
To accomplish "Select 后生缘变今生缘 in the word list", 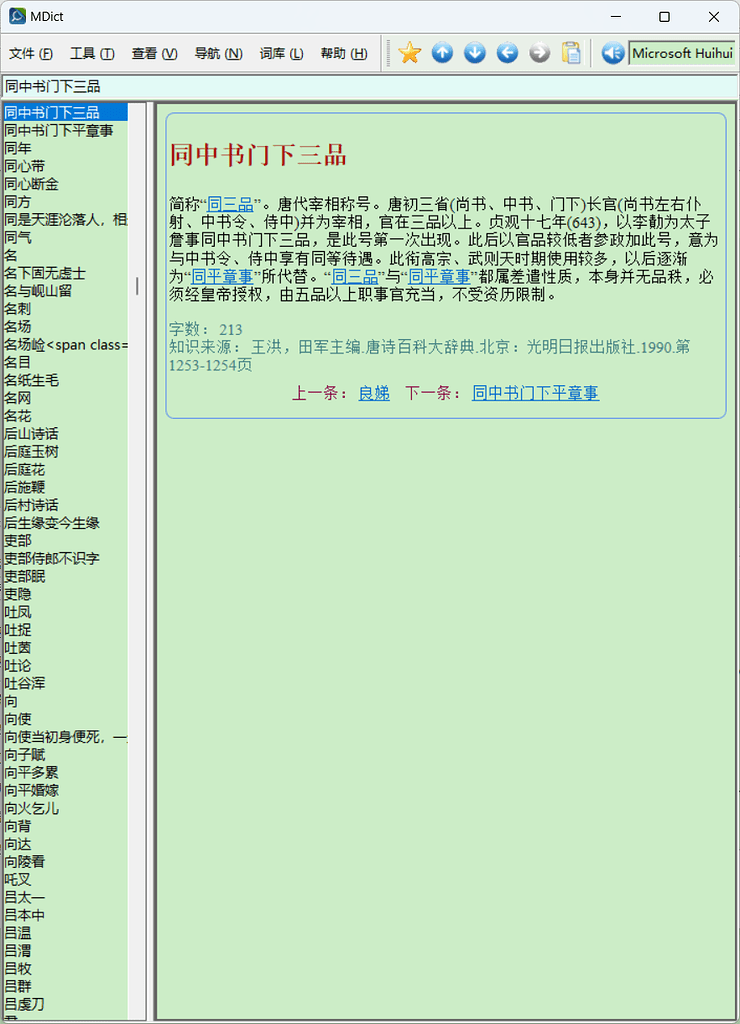I will click(65, 522).
